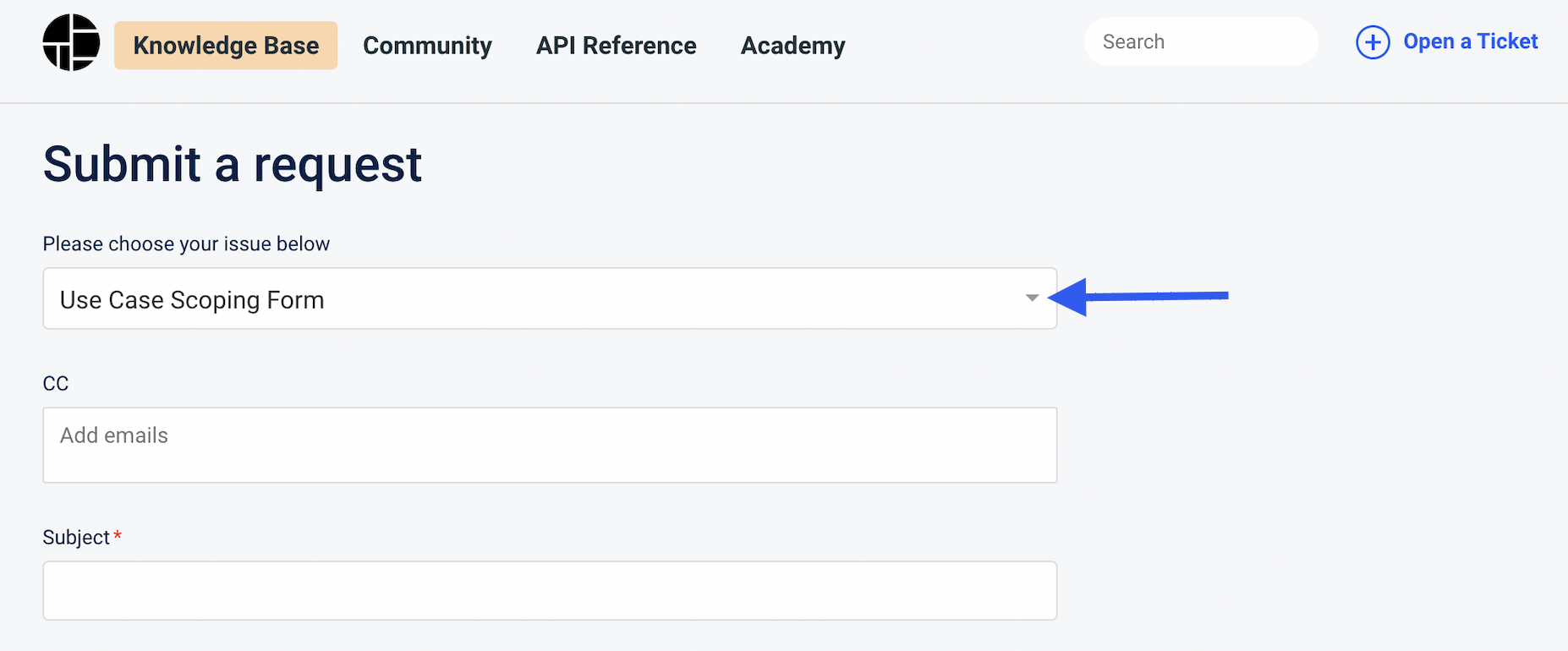Click the red required asterisk
The image size is (1568, 651).
coord(118,535)
